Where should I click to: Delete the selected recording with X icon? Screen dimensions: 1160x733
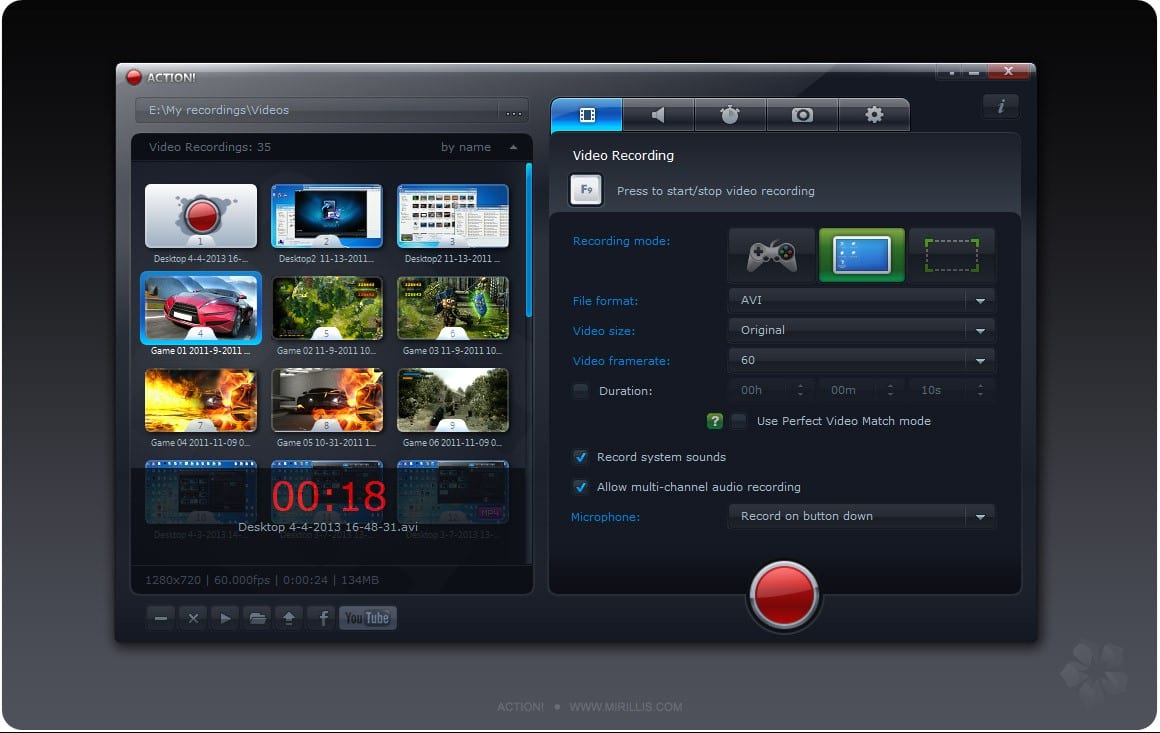pos(193,618)
